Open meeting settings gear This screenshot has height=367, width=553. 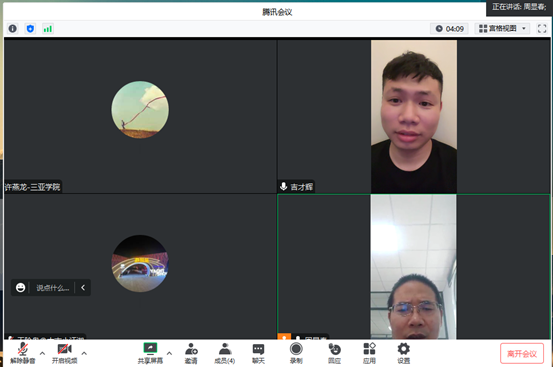click(x=403, y=353)
